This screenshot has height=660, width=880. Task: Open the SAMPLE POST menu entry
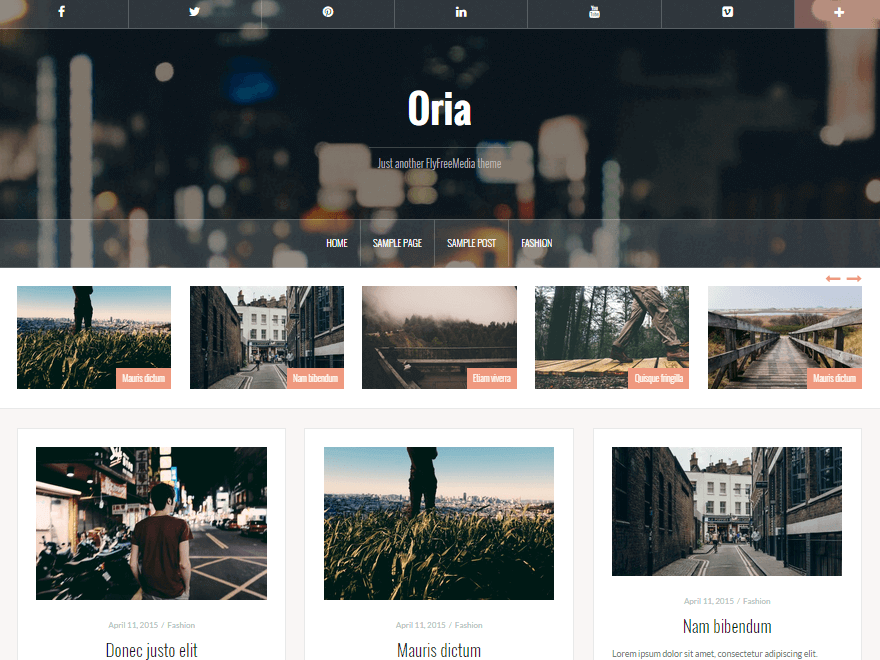point(471,243)
